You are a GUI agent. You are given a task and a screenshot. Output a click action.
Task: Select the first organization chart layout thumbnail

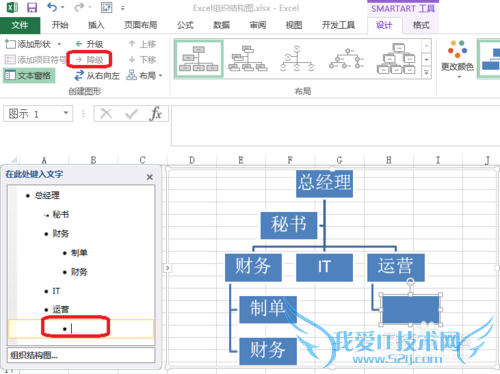click(x=199, y=59)
